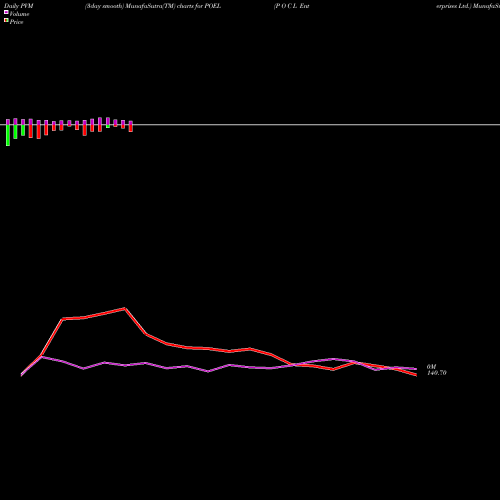Image resolution: width=500 pixels, height=500 pixels.
Task: Click the red-green Price legend swatch
Action: (6, 20)
